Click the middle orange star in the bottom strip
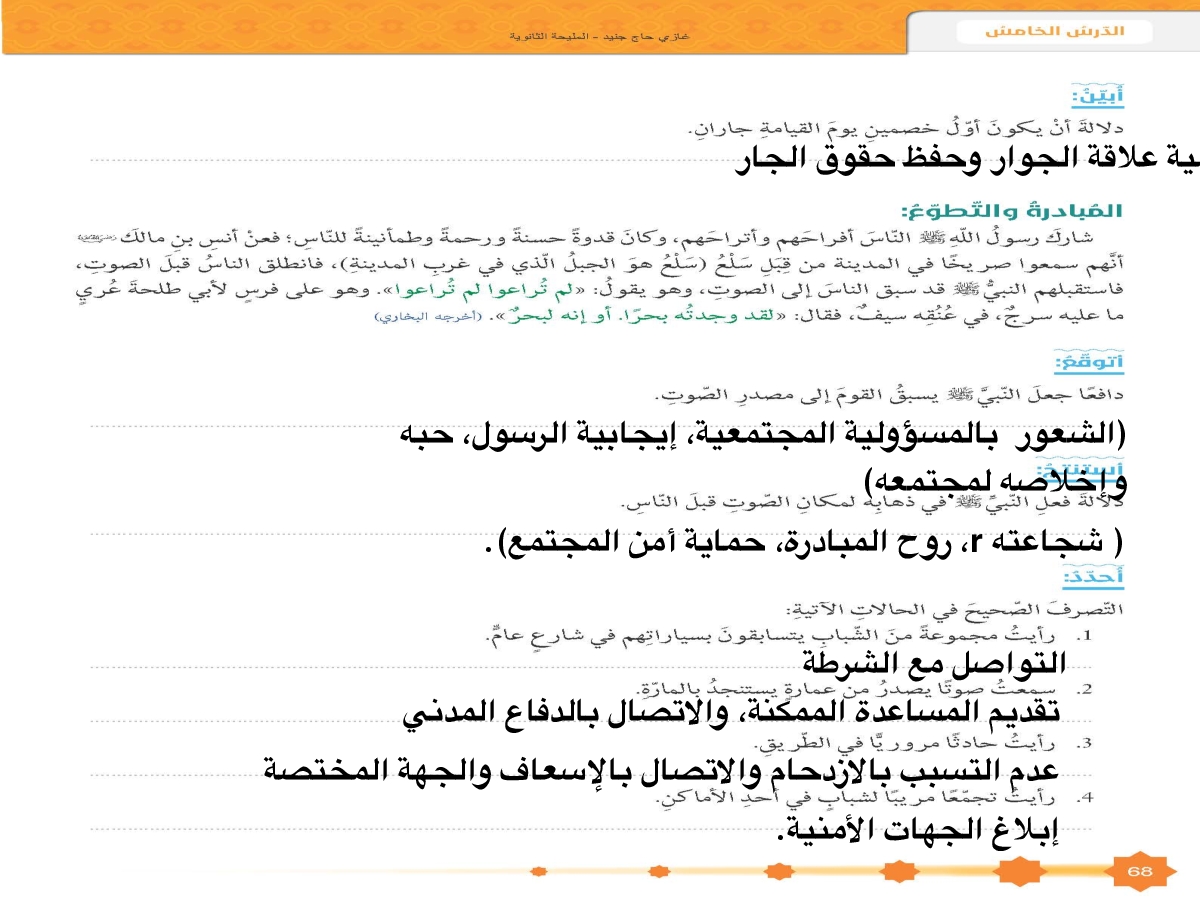 point(776,871)
